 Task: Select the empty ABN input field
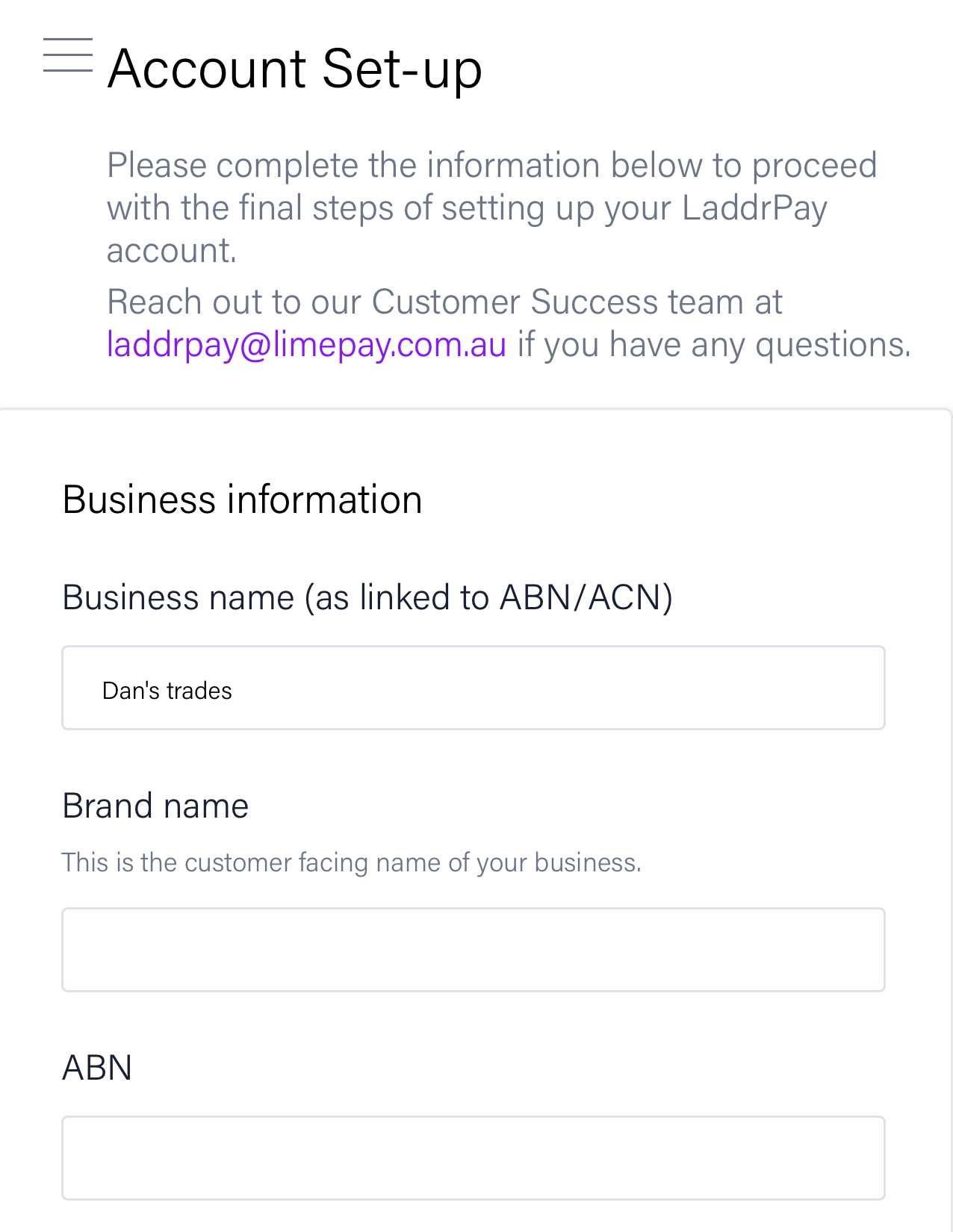click(x=474, y=1158)
